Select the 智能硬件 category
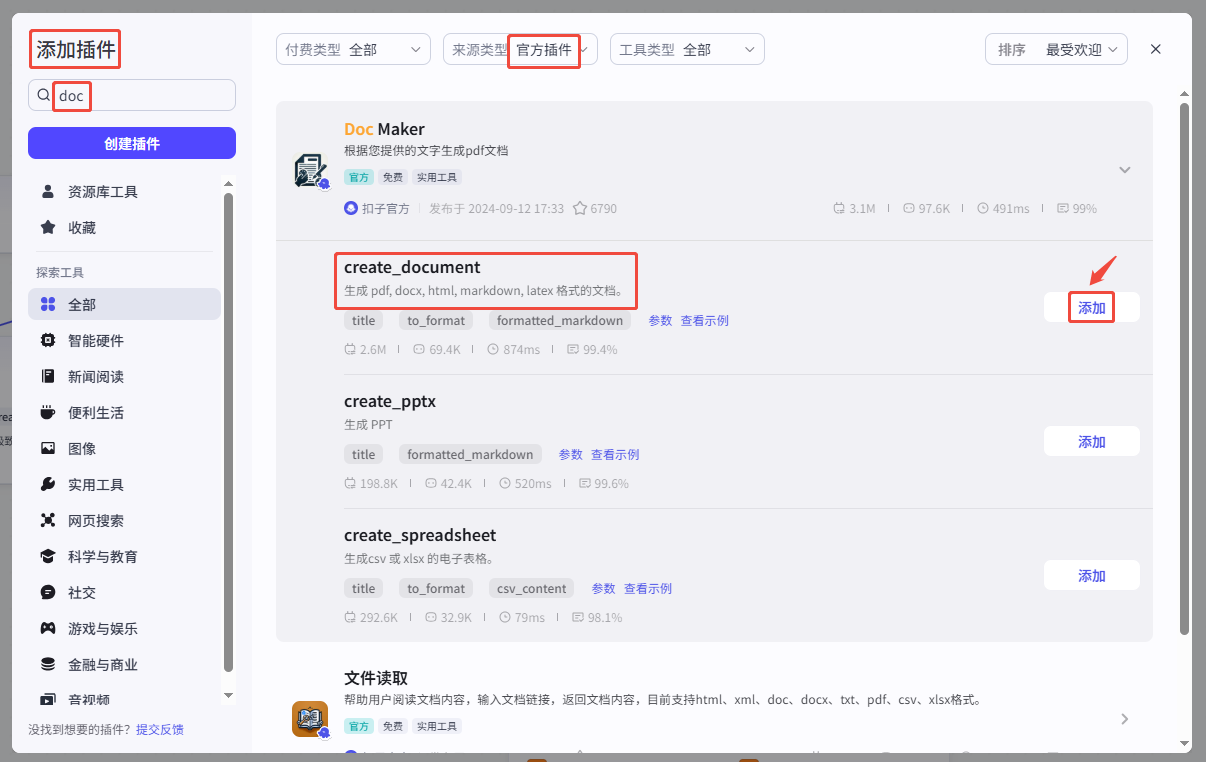Viewport: 1206px width, 762px height. pyautogui.click(x=95, y=341)
